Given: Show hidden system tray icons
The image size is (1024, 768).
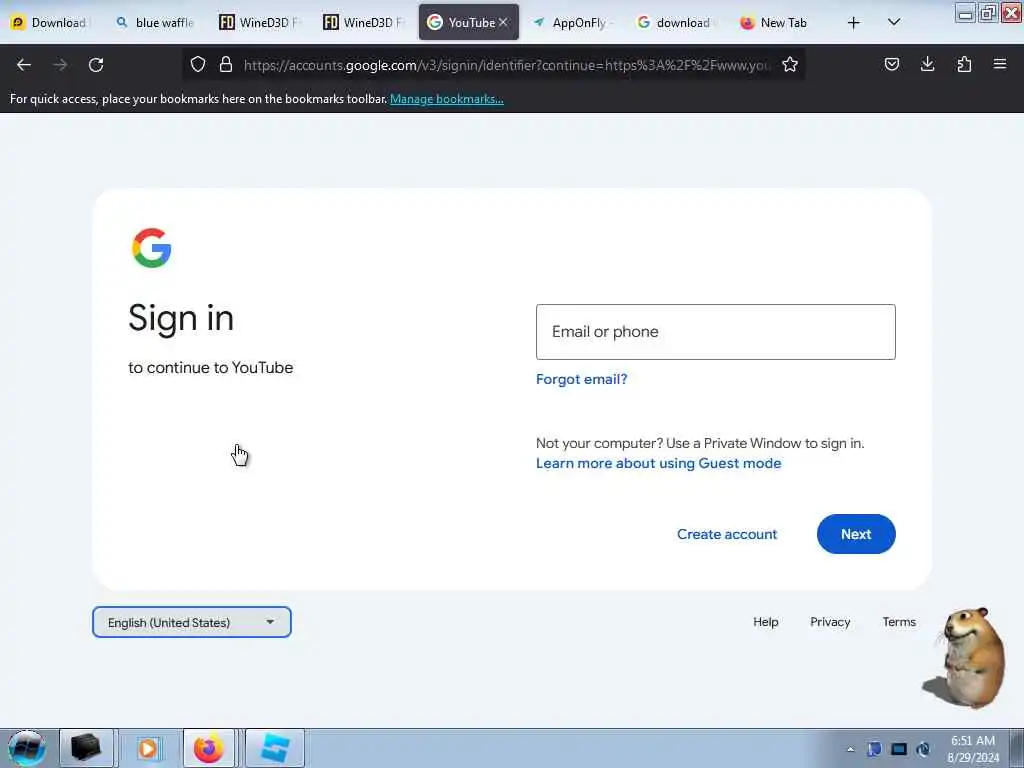Looking at the screenshot, I should (x=850, y=750).
